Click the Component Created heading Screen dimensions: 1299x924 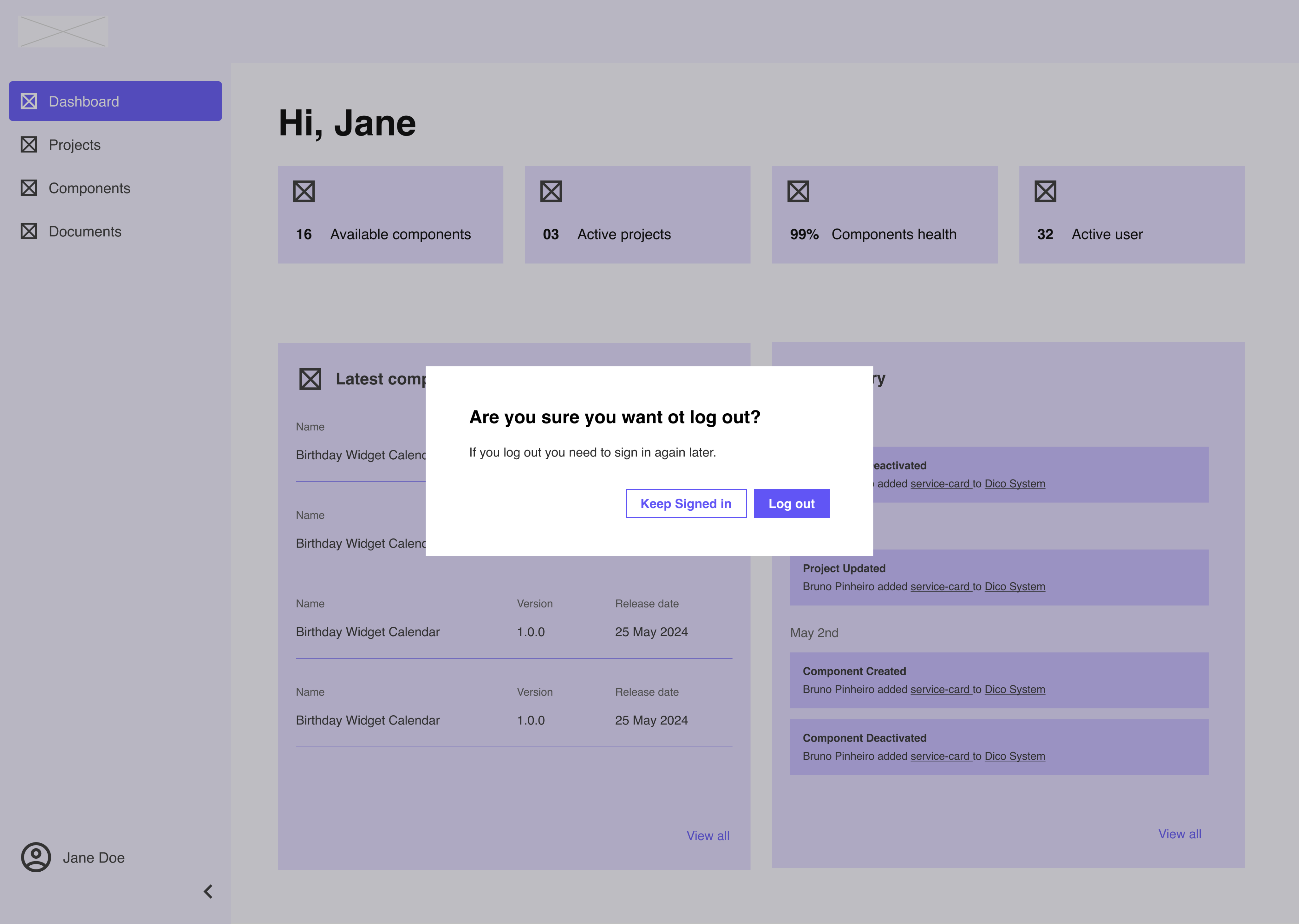pyautogui.click(x=854, y=672)
